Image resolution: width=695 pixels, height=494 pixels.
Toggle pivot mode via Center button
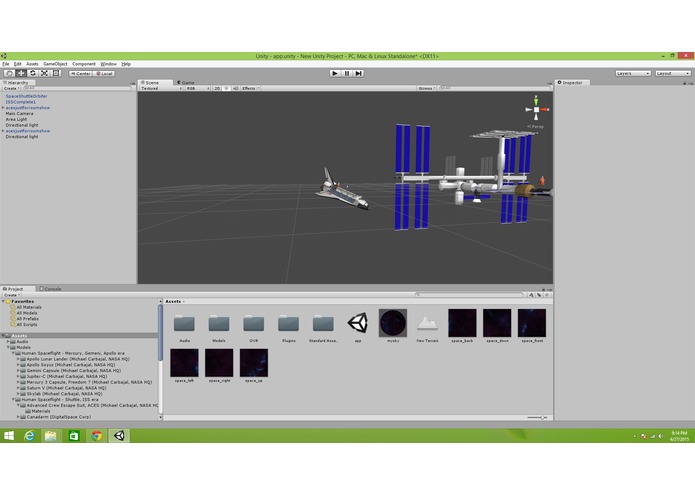(80, 74)
